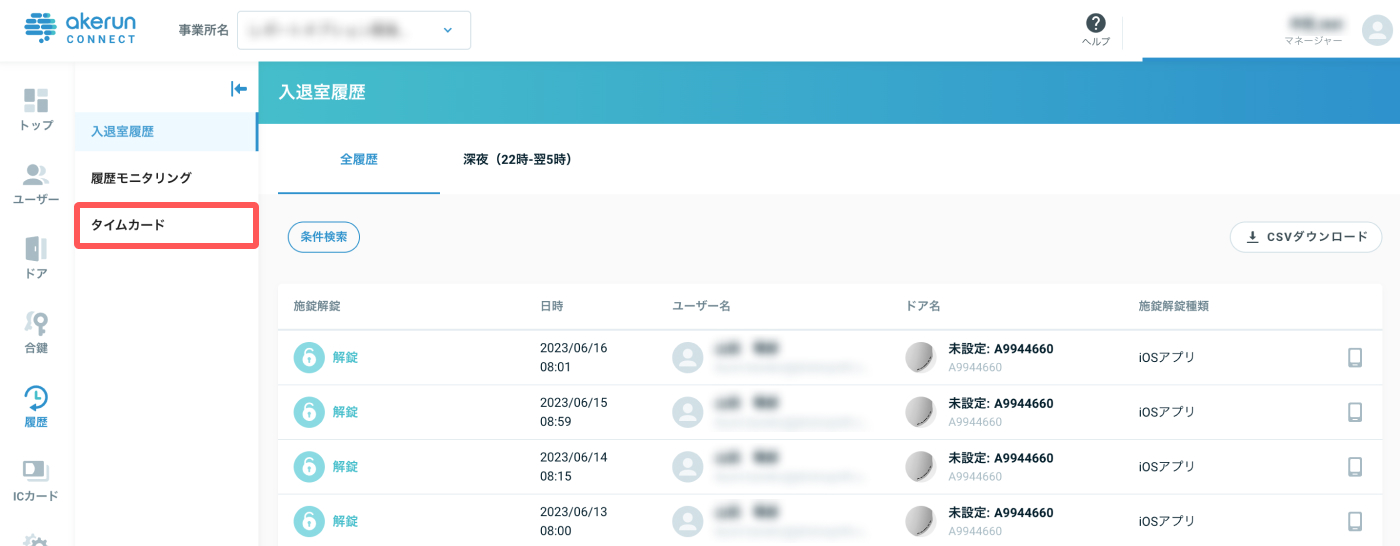Click the door device thumbnail in 2023/06/14 row
This screenshot has height=546, width=1400.
(x=920, y=466)
